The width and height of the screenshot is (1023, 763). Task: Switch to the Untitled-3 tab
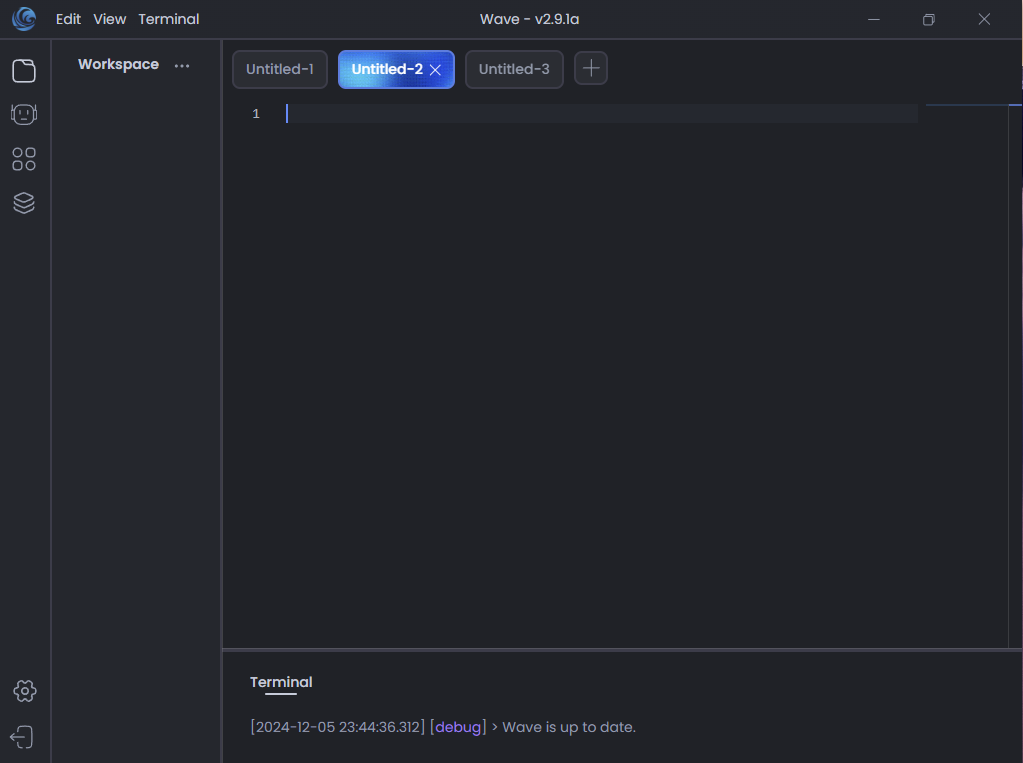tap(514, 70)
